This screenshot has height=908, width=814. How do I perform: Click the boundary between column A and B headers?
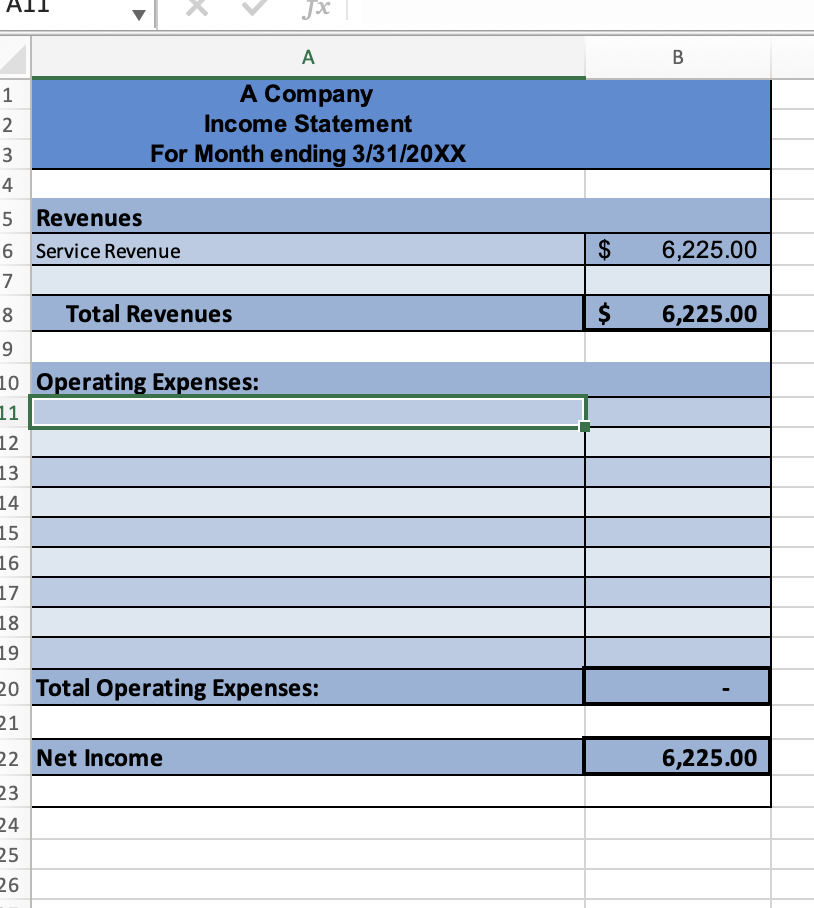coord(585,57)
